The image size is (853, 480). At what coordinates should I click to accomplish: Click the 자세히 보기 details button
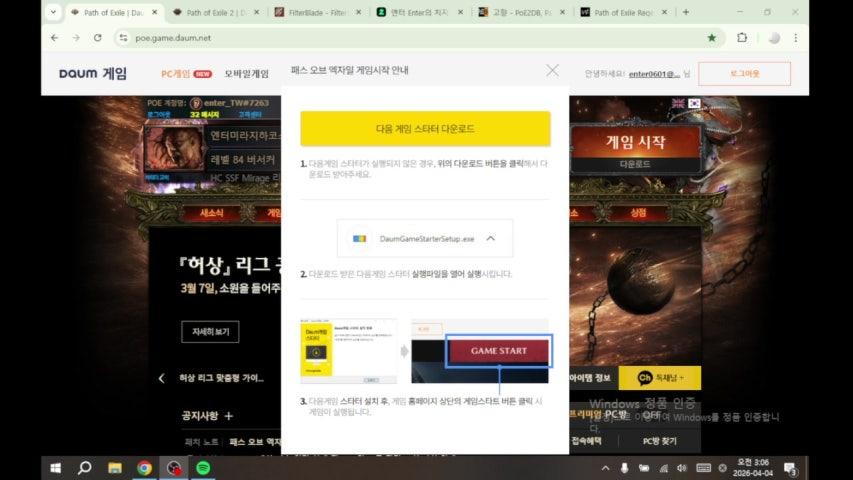coord(210,331)
